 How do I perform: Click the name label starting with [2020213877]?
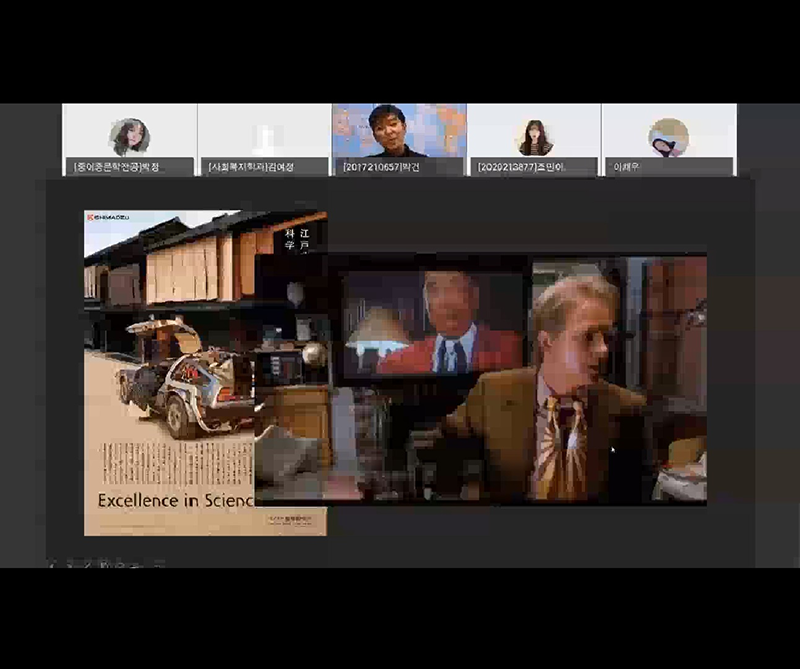[520, 167]
